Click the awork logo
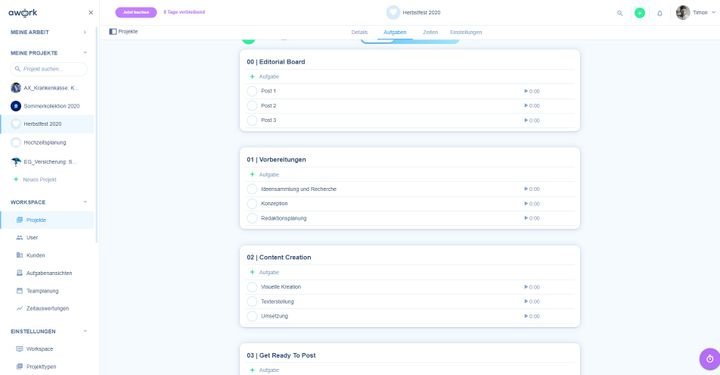The image size is (720, 375). (x=23, y=13)
